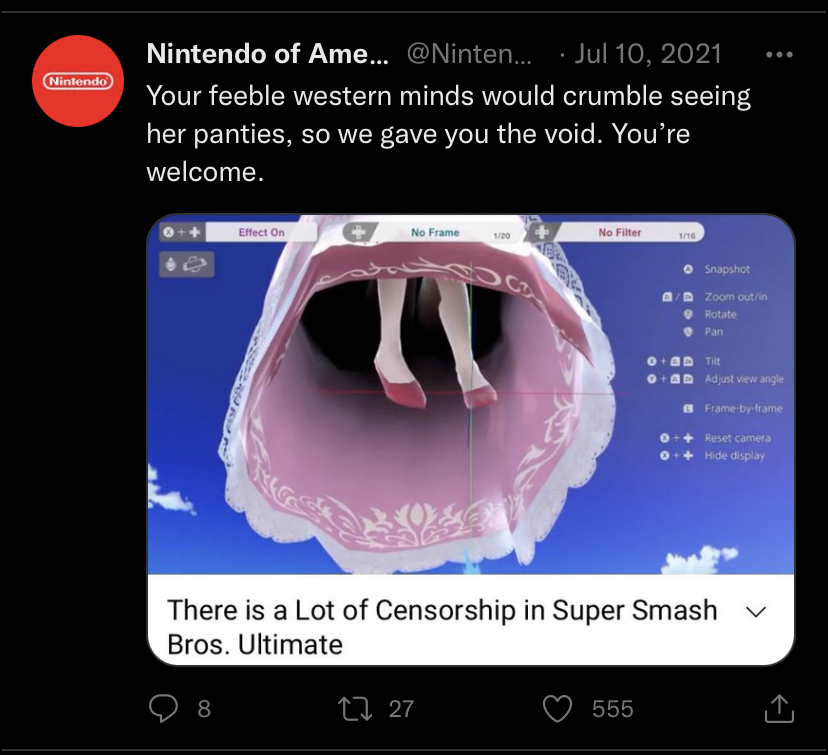Open the Censorship in Super Smash Bros. article title
This screenshot has width=828, height=755.
[442, 626]
